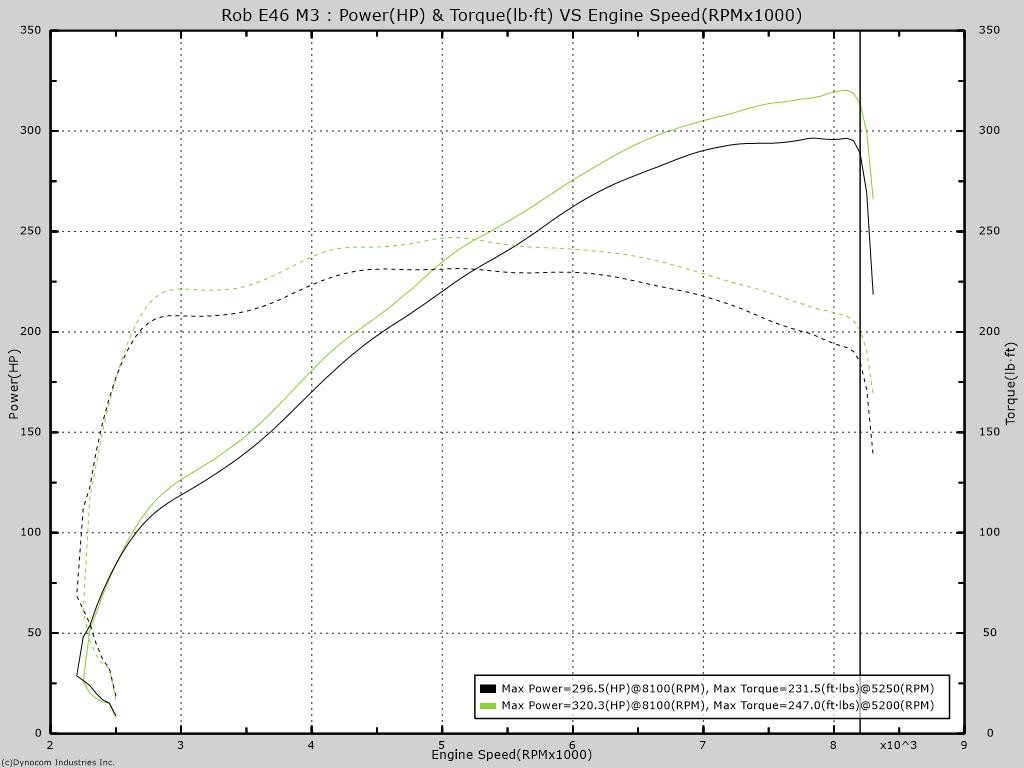Click the Torque(lb·ft) right axis label

coord(1010,384)
